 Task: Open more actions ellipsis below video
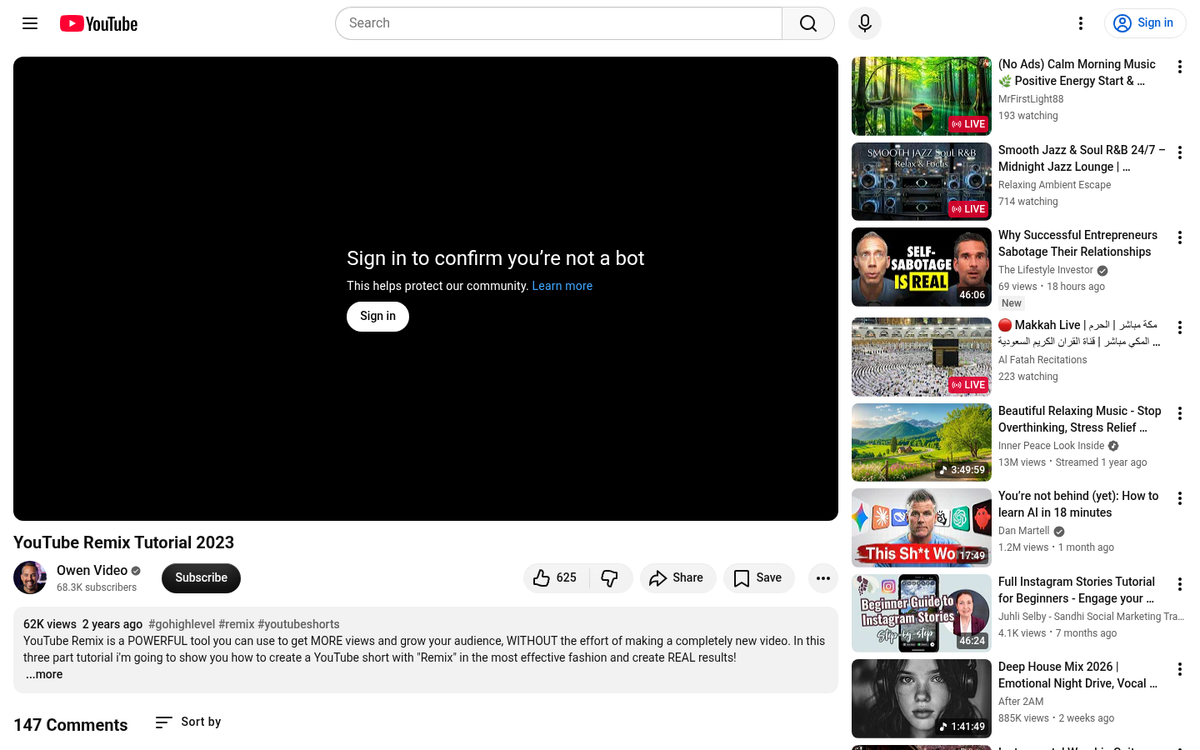[822, 578]
